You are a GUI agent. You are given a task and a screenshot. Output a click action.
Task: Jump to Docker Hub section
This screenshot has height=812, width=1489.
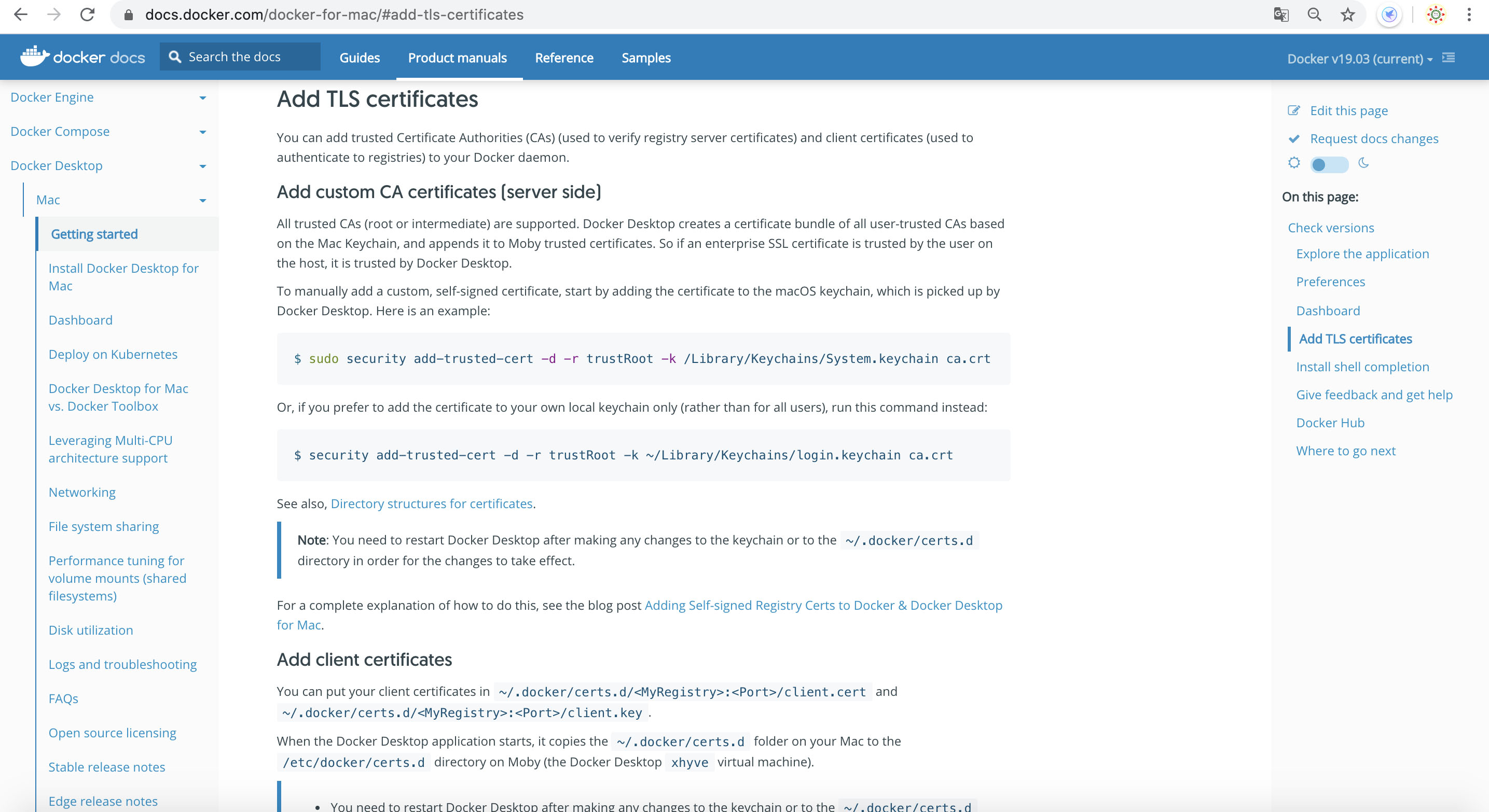1330,423
